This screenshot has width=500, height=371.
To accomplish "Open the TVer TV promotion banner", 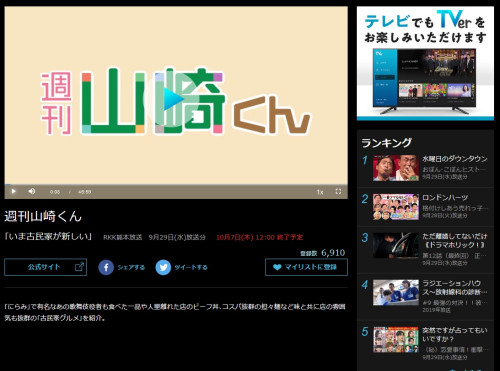I will [425, 63].
